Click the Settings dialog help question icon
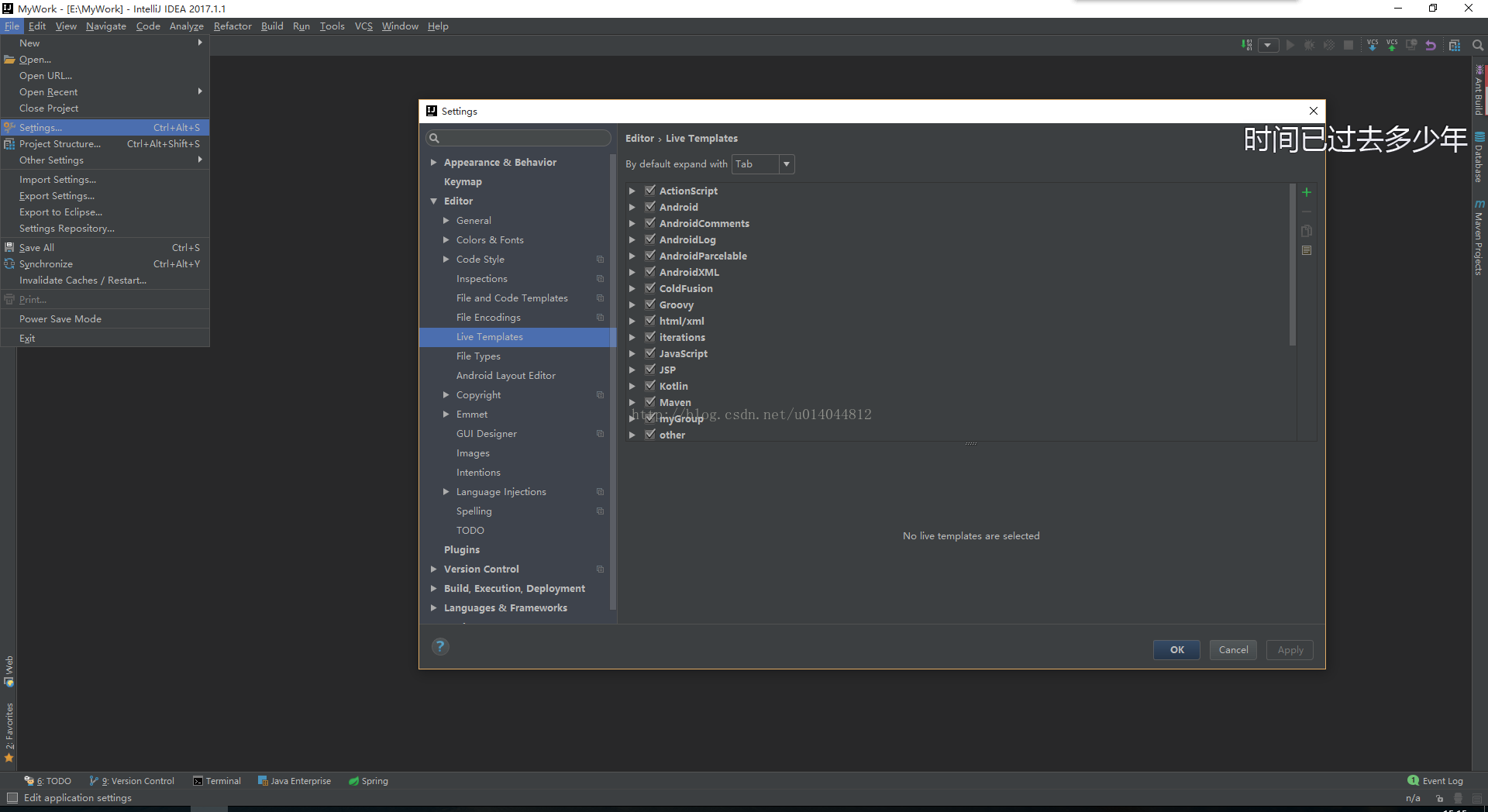1488x812 pixels. tap(440, 646)
